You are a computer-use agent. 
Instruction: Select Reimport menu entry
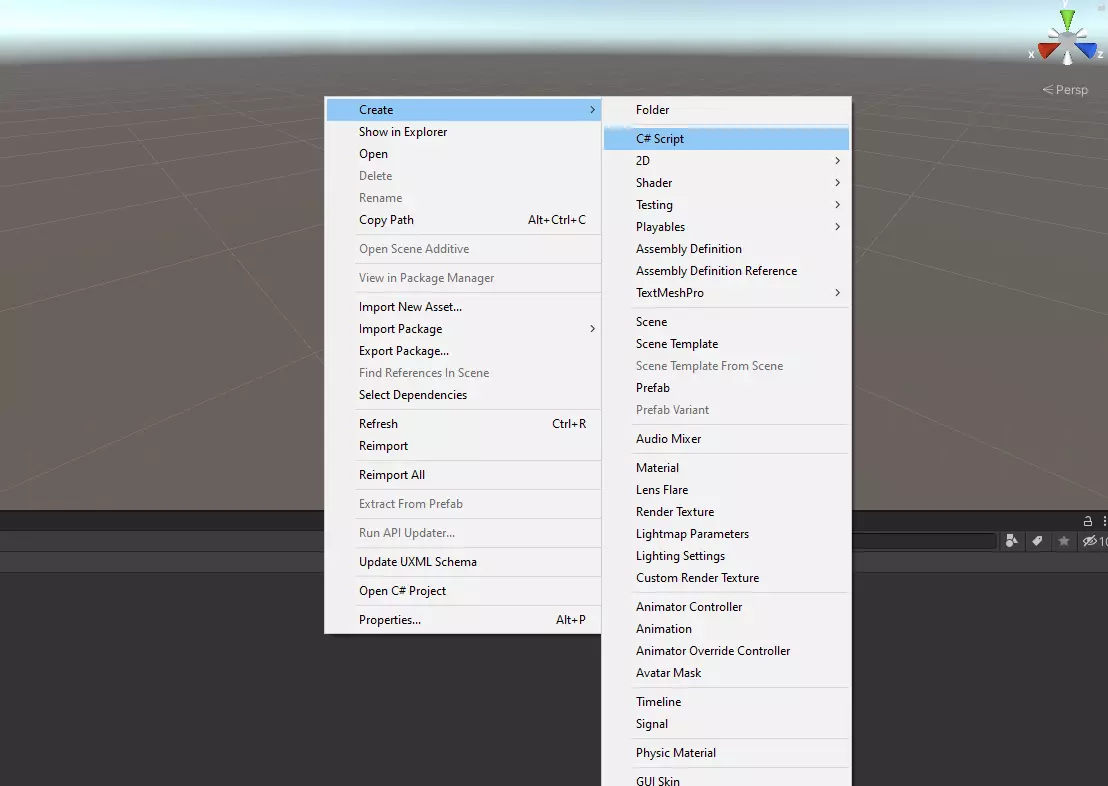click(463, 445)
